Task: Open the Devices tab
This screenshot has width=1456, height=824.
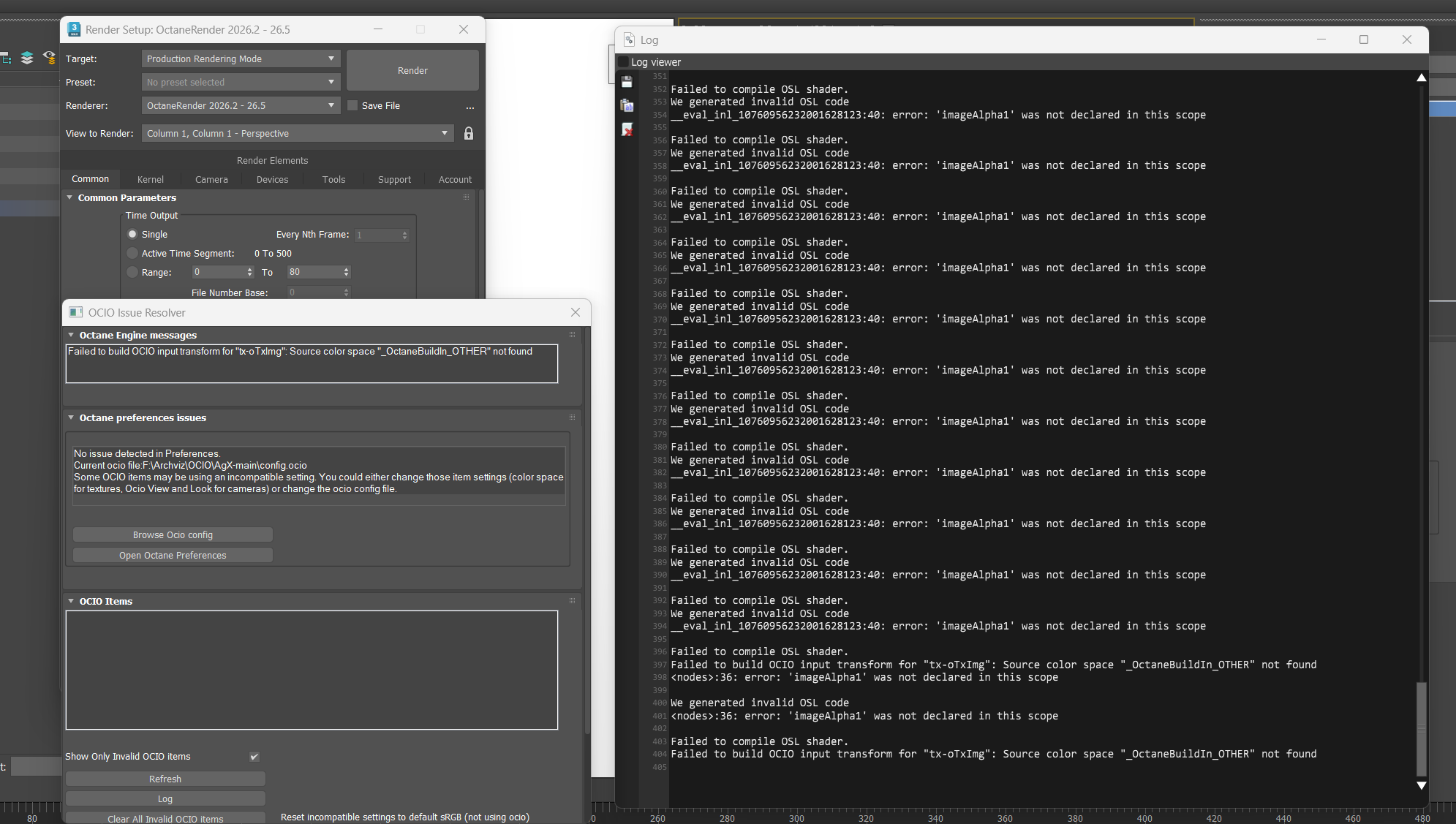Action: (x=272, y=179)
